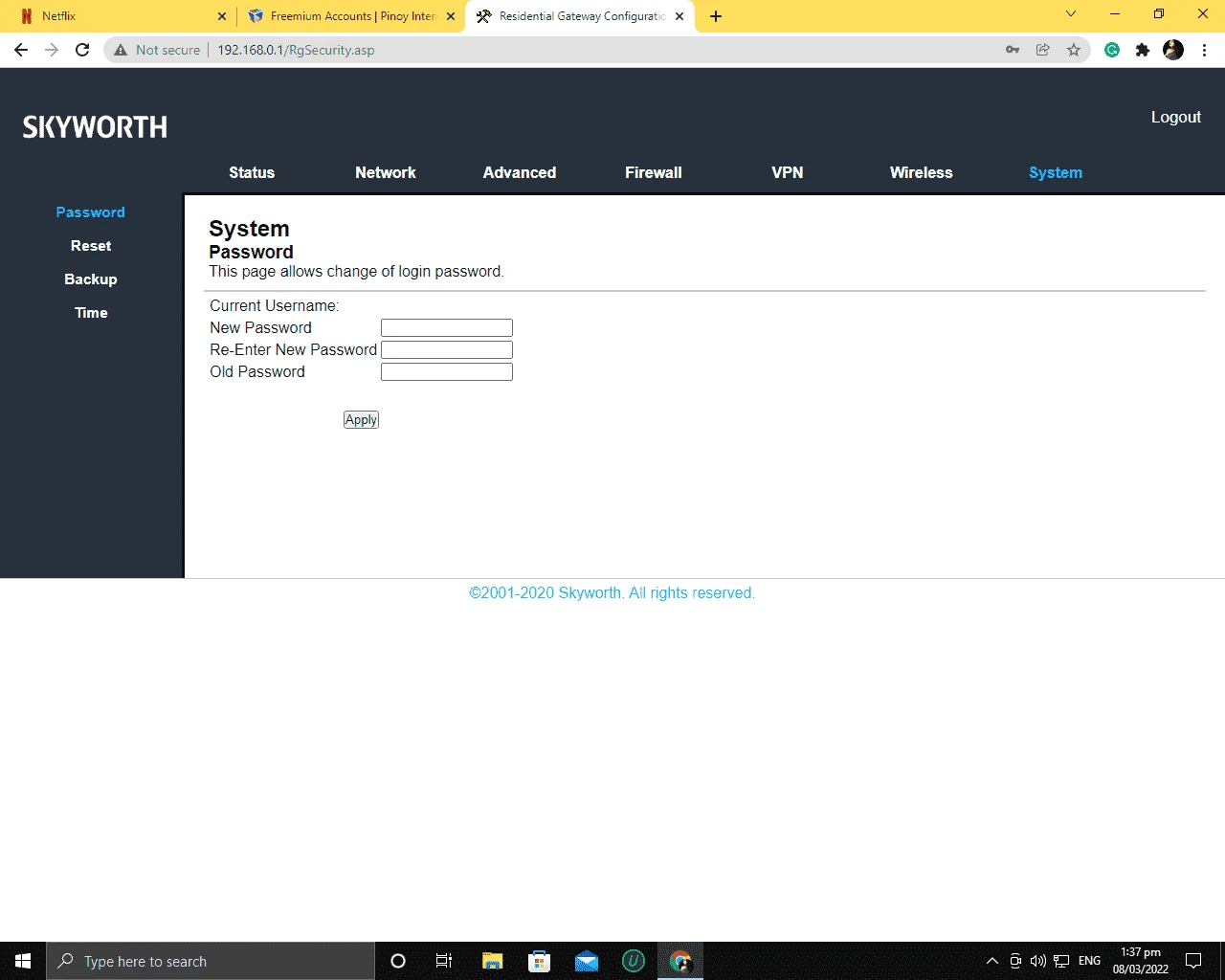
Task: Click the Skyworth copyright footer text
Action: [612, 593]
